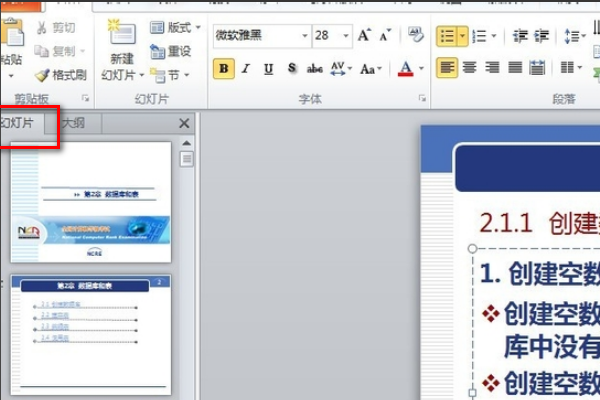Select Justify text alignment
The height and width of the screenshot is (400, 600).
[515, 68]
